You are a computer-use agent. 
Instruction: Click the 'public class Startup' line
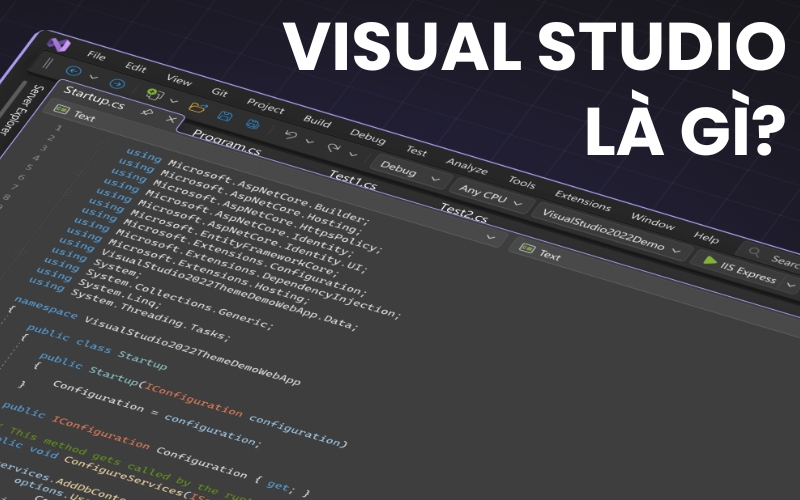[x=96, y=347]
